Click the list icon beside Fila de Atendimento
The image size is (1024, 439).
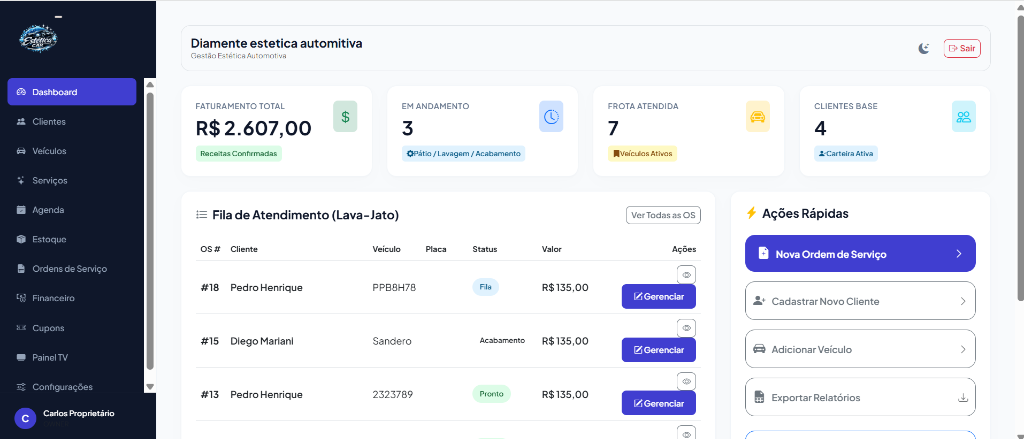[x=201, y=214]
